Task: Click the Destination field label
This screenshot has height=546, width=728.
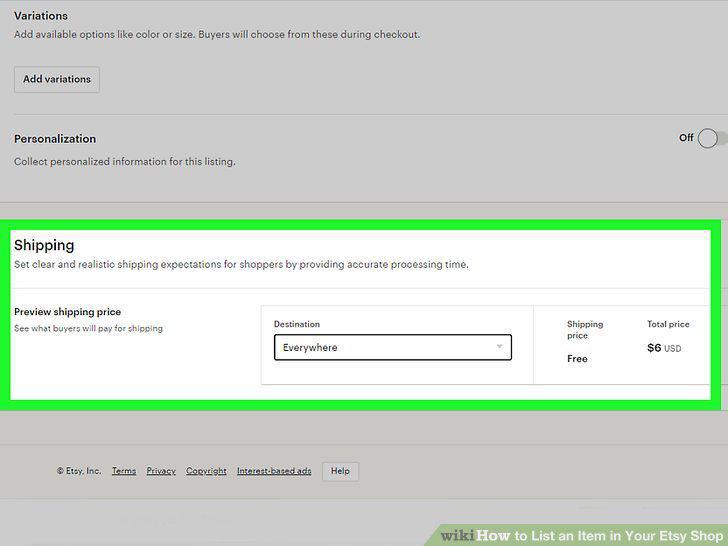Action: coord(297,324)
